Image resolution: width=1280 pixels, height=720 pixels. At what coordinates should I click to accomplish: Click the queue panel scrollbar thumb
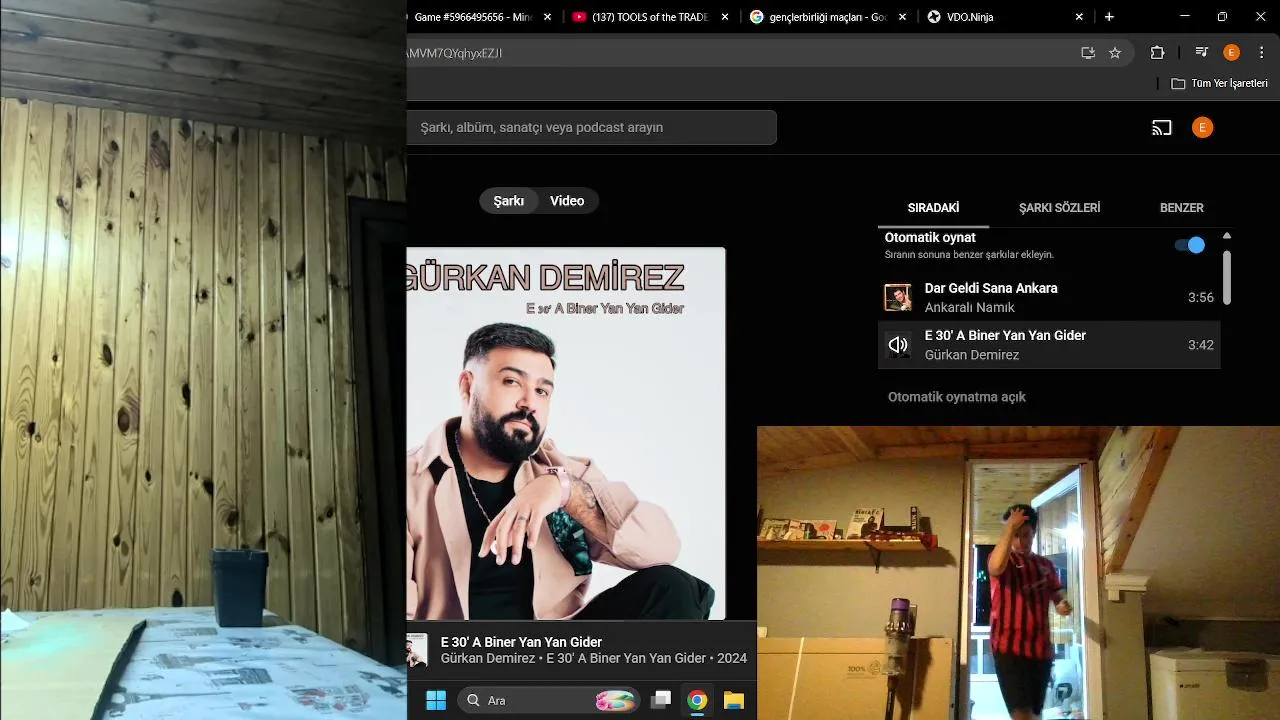coord(1227,277)
